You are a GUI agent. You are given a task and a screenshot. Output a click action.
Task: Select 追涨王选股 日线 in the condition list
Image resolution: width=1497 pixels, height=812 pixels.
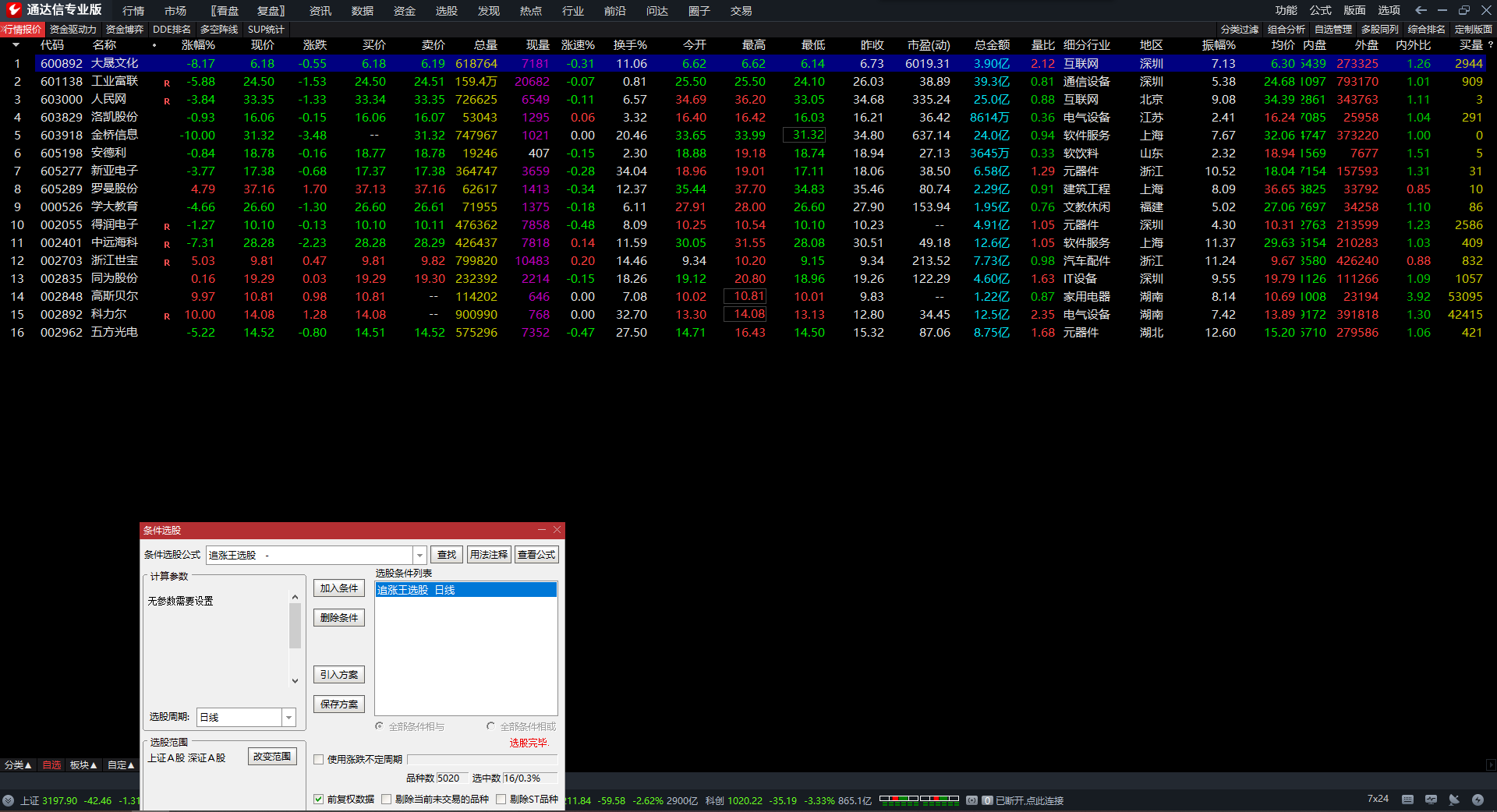coord(466,590)
